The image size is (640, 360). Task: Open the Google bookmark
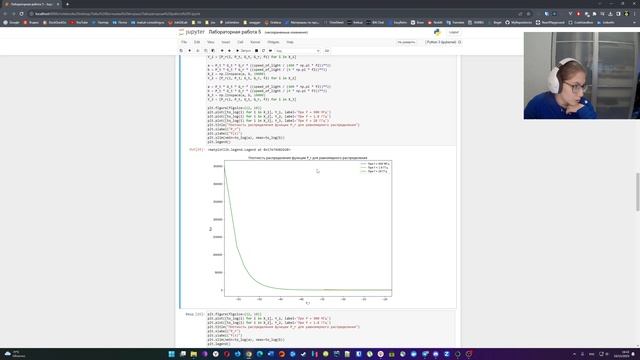[x=11, y=22]
